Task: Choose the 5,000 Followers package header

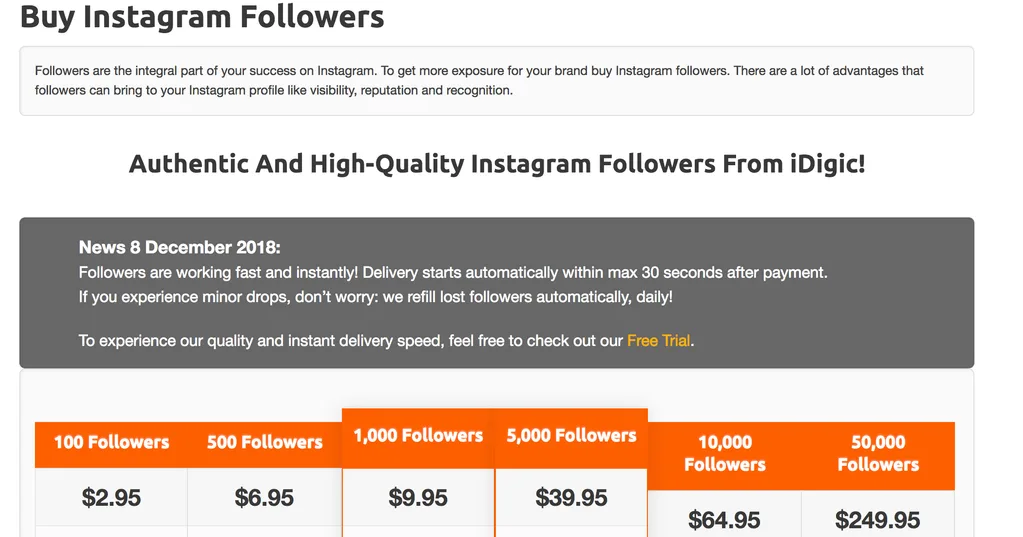Action: [x=572, y=438]
